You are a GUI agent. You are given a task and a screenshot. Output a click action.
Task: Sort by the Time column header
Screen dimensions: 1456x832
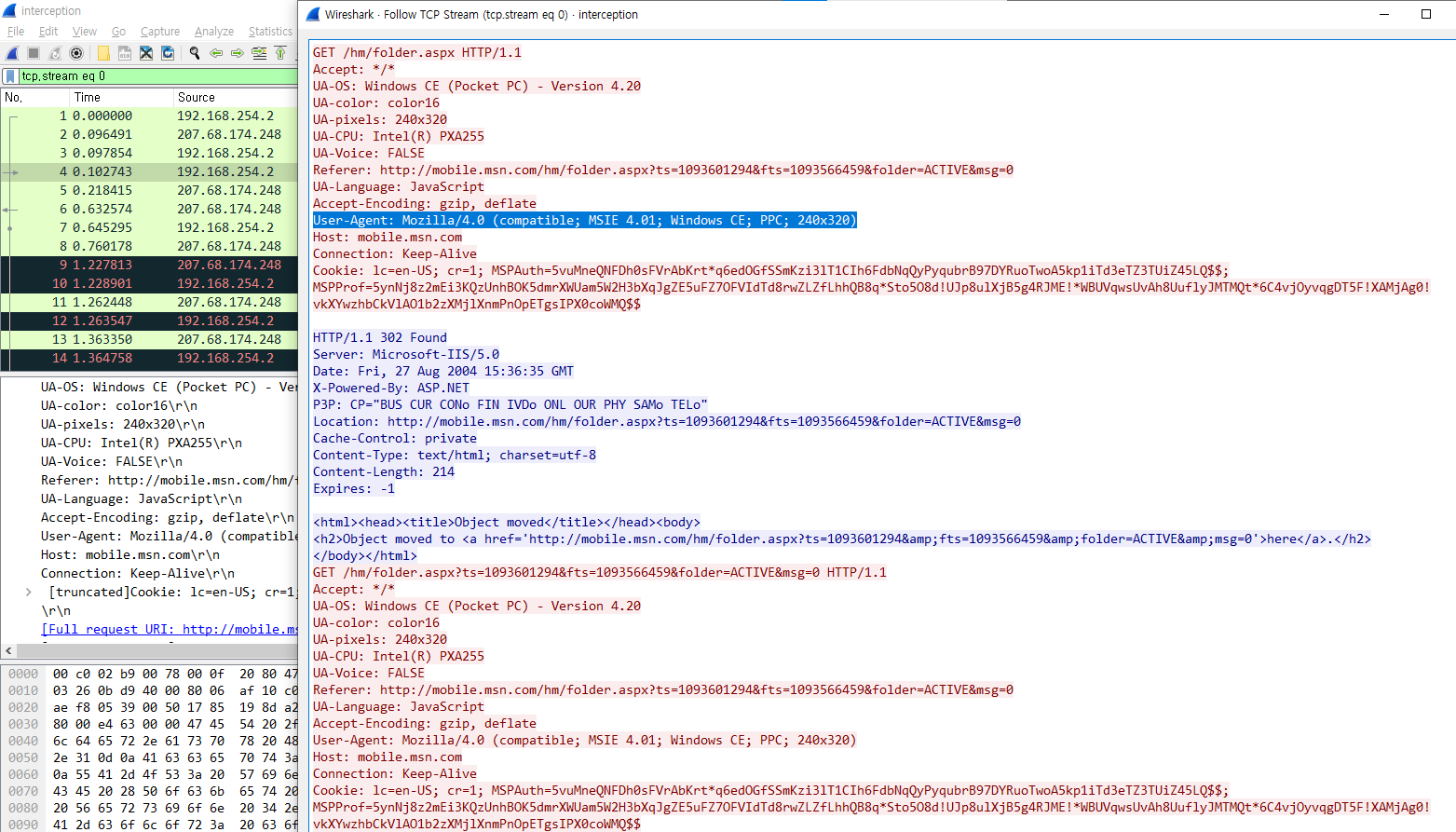(122, 97)
